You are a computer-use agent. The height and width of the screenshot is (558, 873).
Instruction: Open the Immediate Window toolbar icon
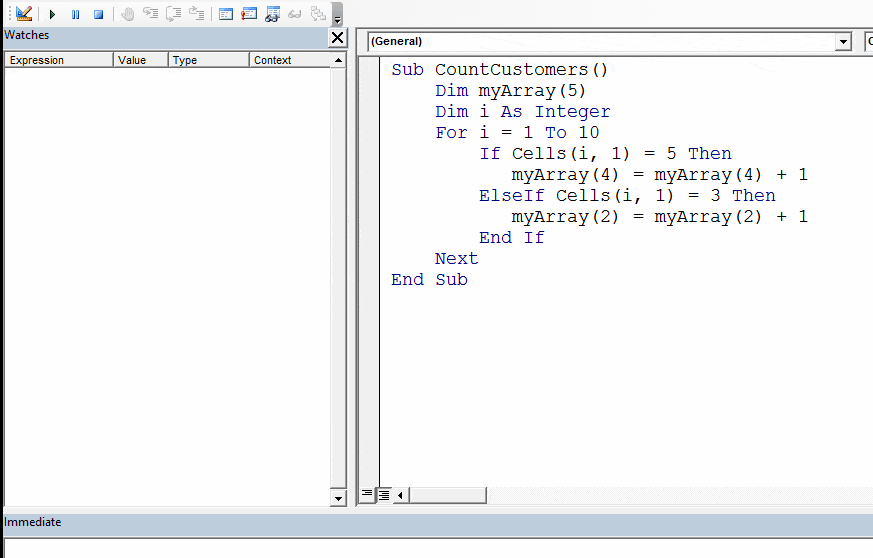coord(249,14)
